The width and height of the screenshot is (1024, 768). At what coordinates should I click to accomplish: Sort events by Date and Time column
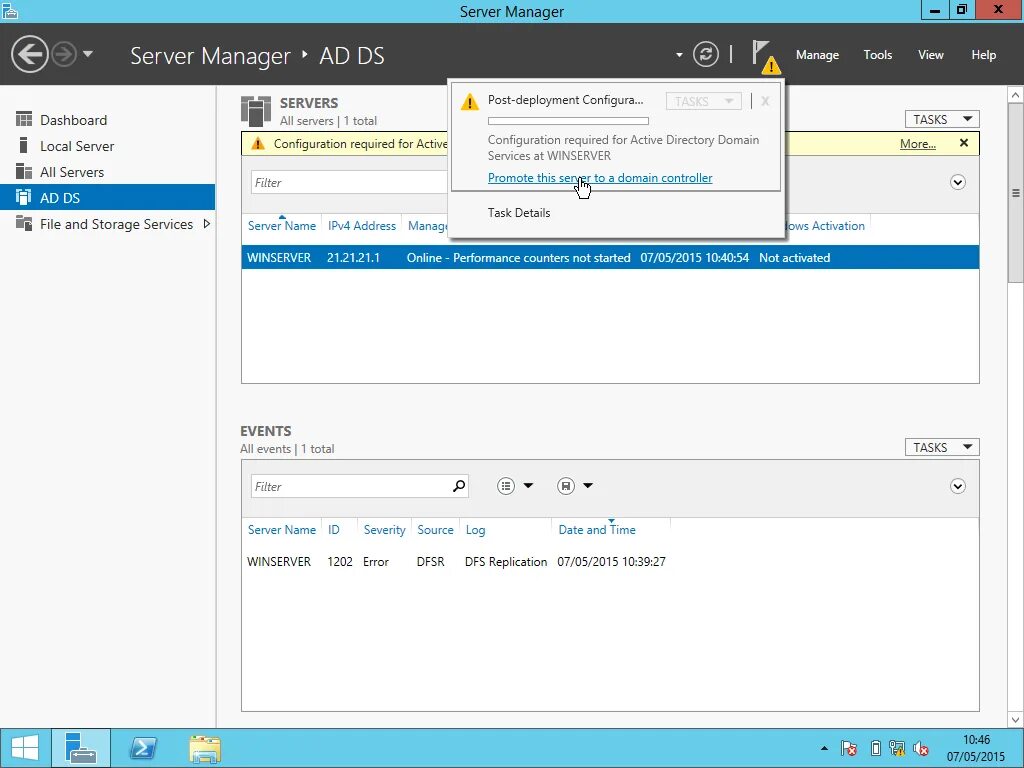596,530
